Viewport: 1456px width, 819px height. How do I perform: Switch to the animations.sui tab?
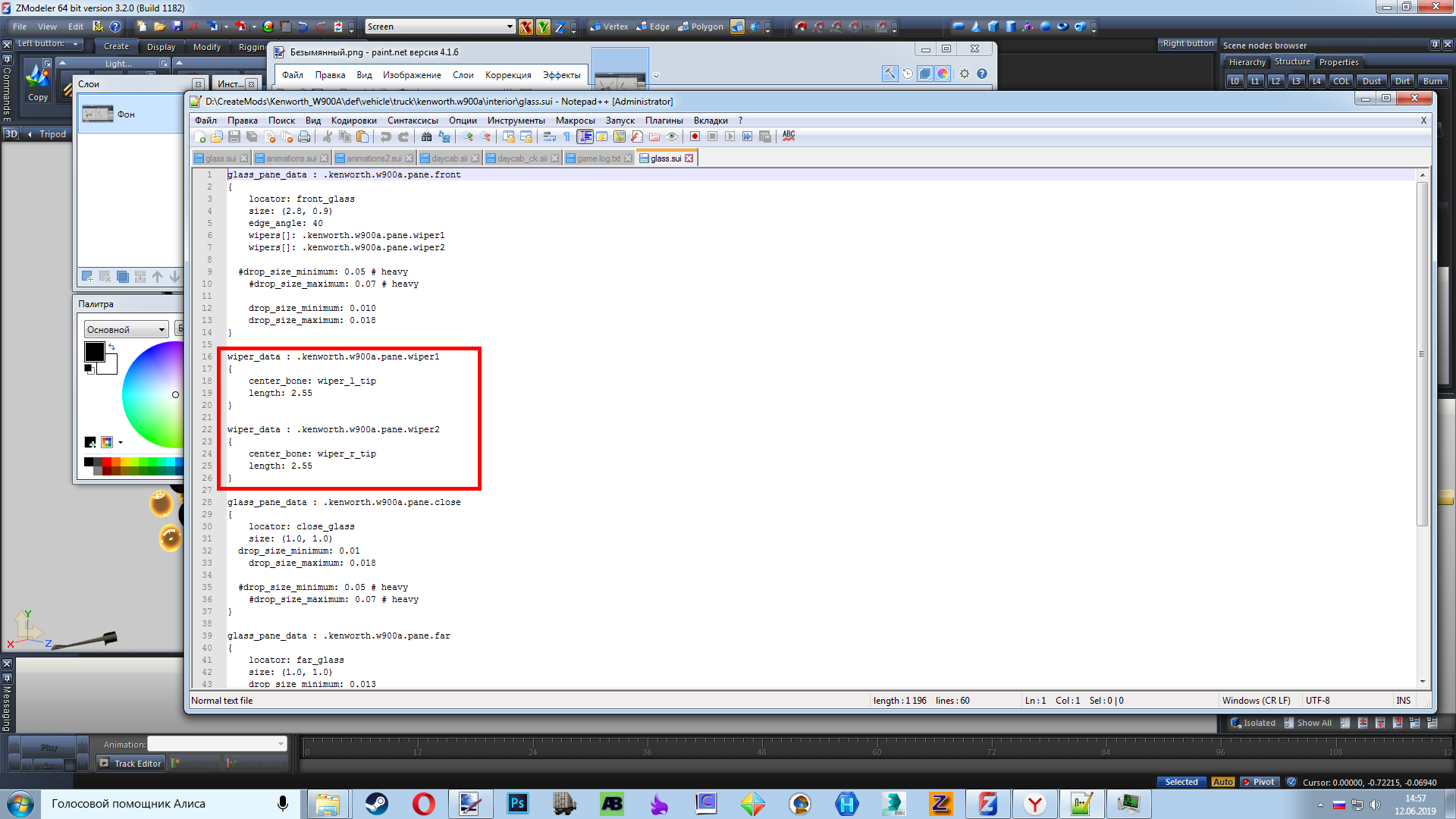(x=290, y=158)
